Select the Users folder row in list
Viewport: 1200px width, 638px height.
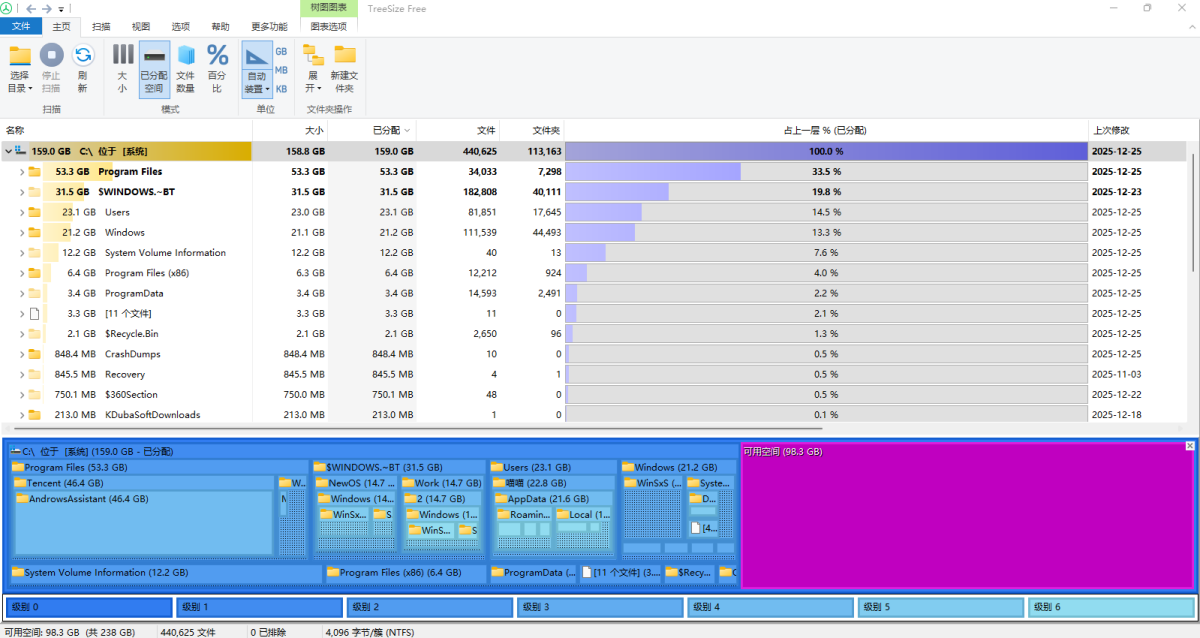(118, 212)
